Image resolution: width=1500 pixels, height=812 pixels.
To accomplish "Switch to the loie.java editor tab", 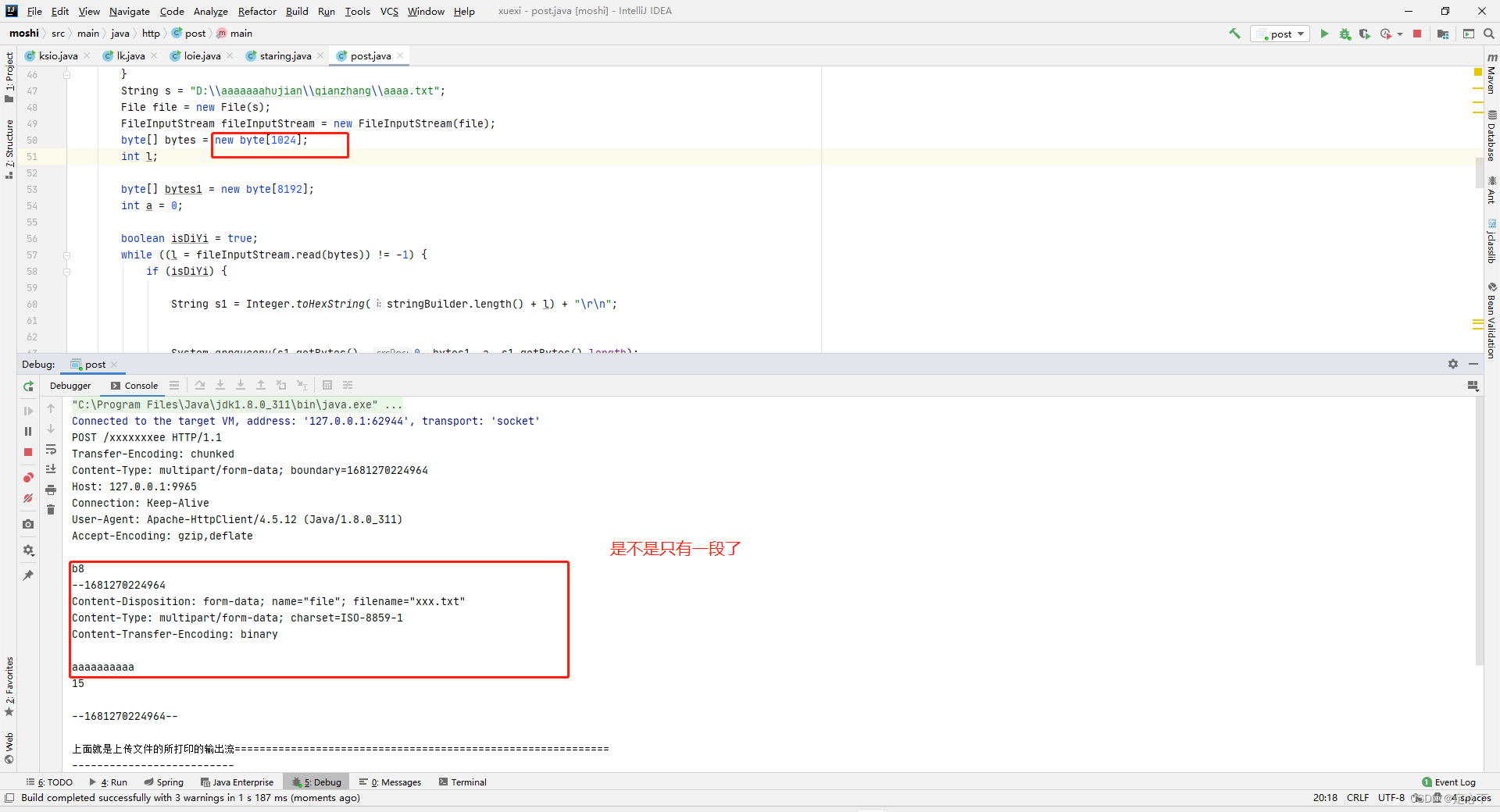I will 202,55.
